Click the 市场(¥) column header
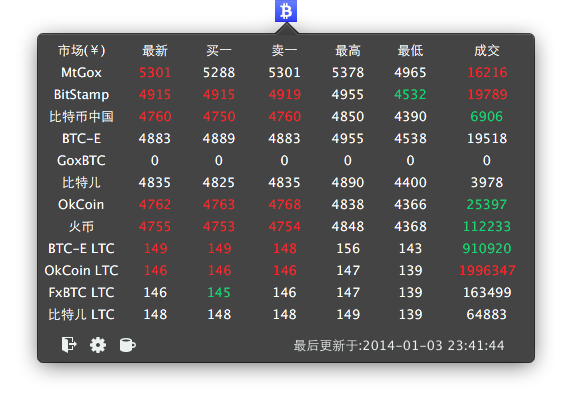Screen dimensions: 572x404 (x=81, y=50)
